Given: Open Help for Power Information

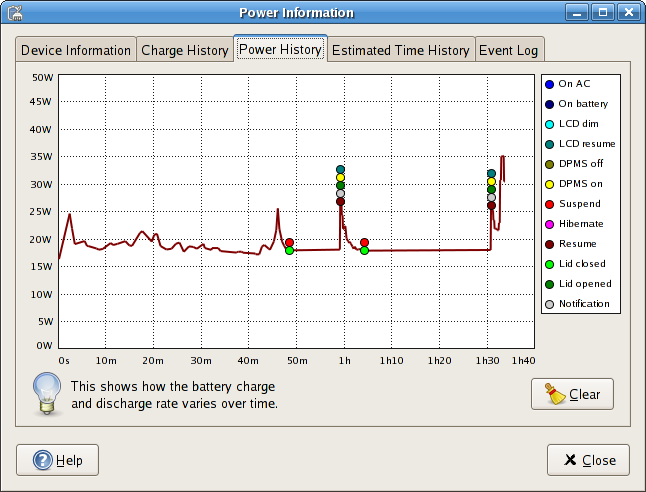Looking at the screenshot, I should coord(58,460).
